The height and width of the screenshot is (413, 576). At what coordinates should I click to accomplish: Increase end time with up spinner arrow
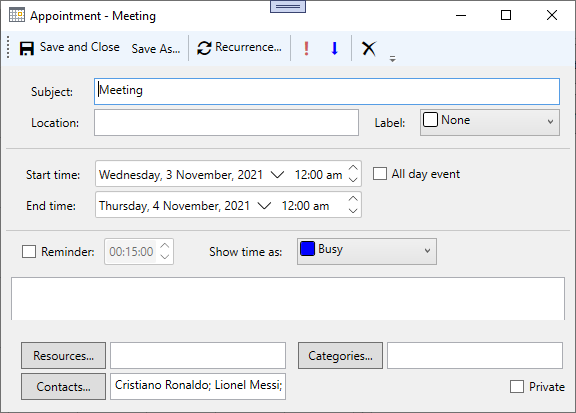point(353,199)
